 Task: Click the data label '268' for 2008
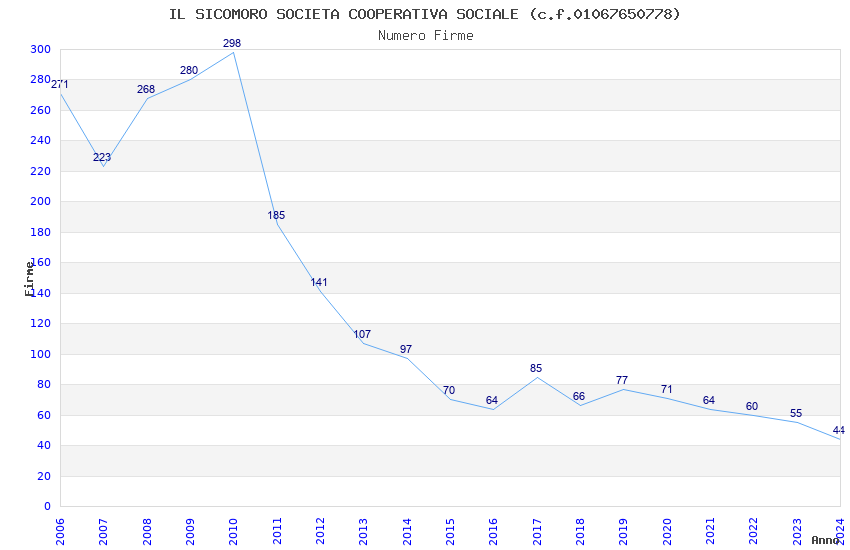(146, 89)
